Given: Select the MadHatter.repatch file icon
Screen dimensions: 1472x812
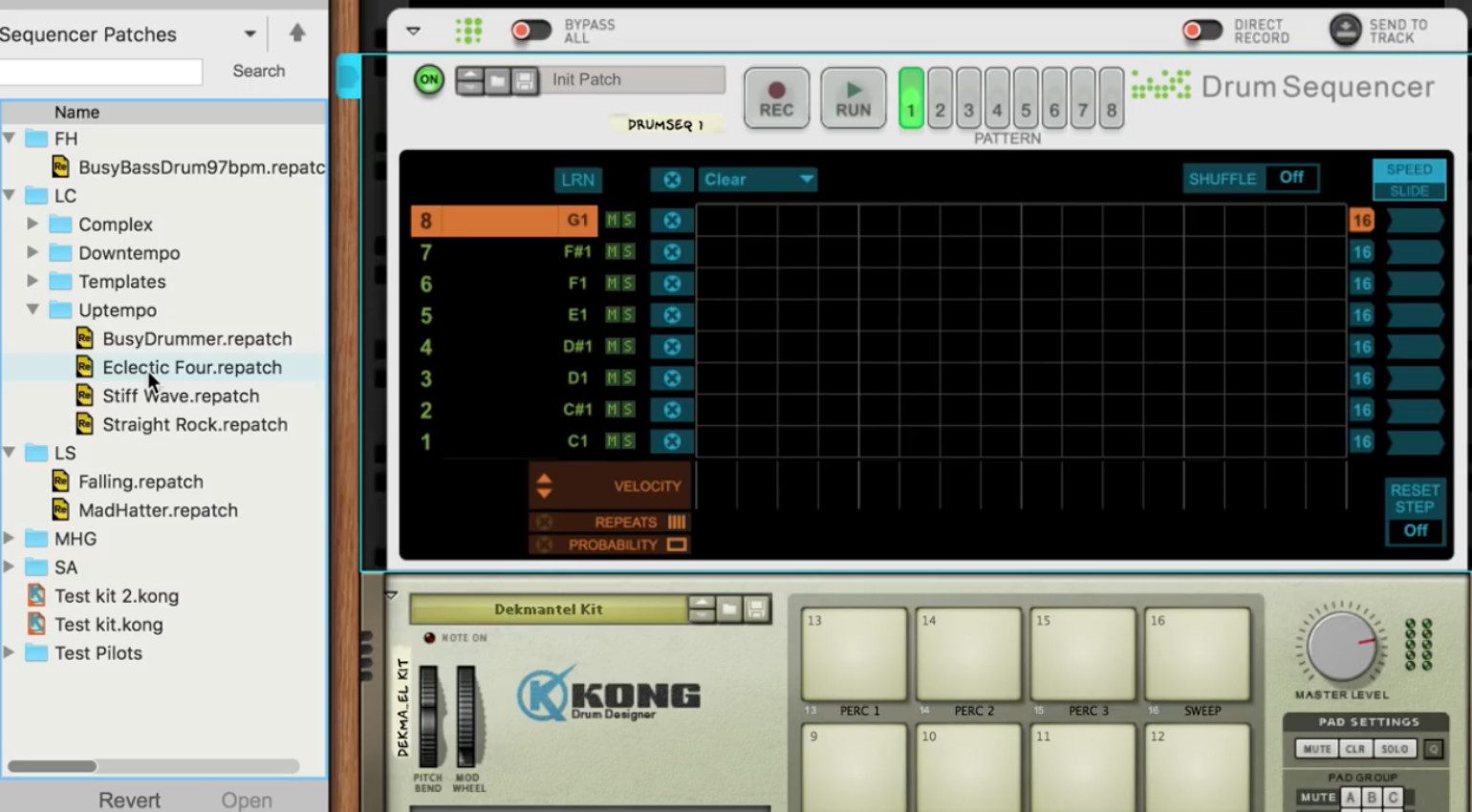Looking at the screenshot, I should coord(60,510).
